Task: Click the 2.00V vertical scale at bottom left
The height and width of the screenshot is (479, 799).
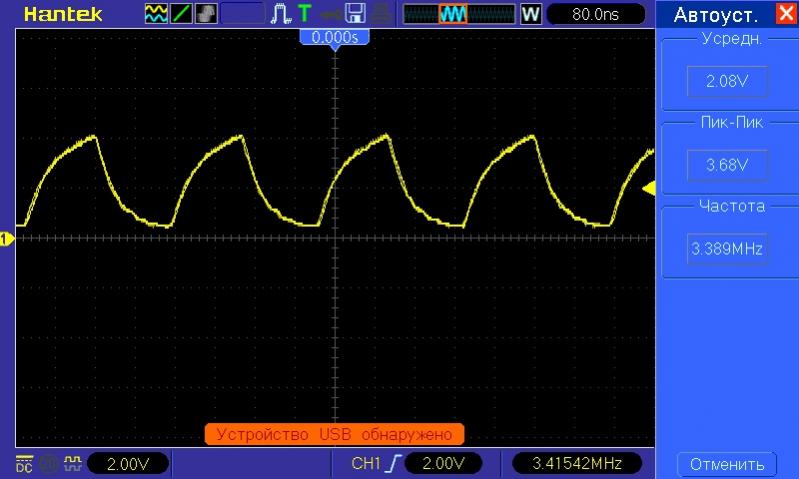Action: pos(128,463)
